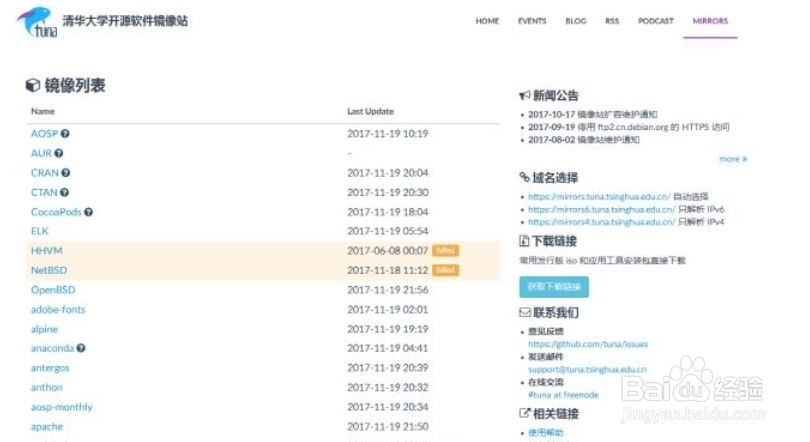
Task: Open the BLOG navigation item
Action: click(x=576, y=21)
